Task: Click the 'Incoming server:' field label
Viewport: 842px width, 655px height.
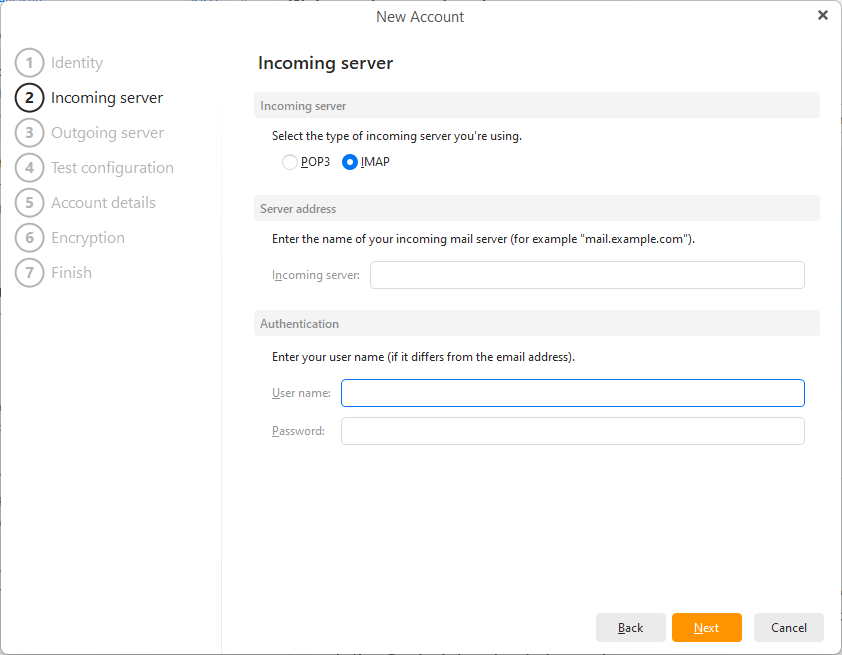Action: 316,275
